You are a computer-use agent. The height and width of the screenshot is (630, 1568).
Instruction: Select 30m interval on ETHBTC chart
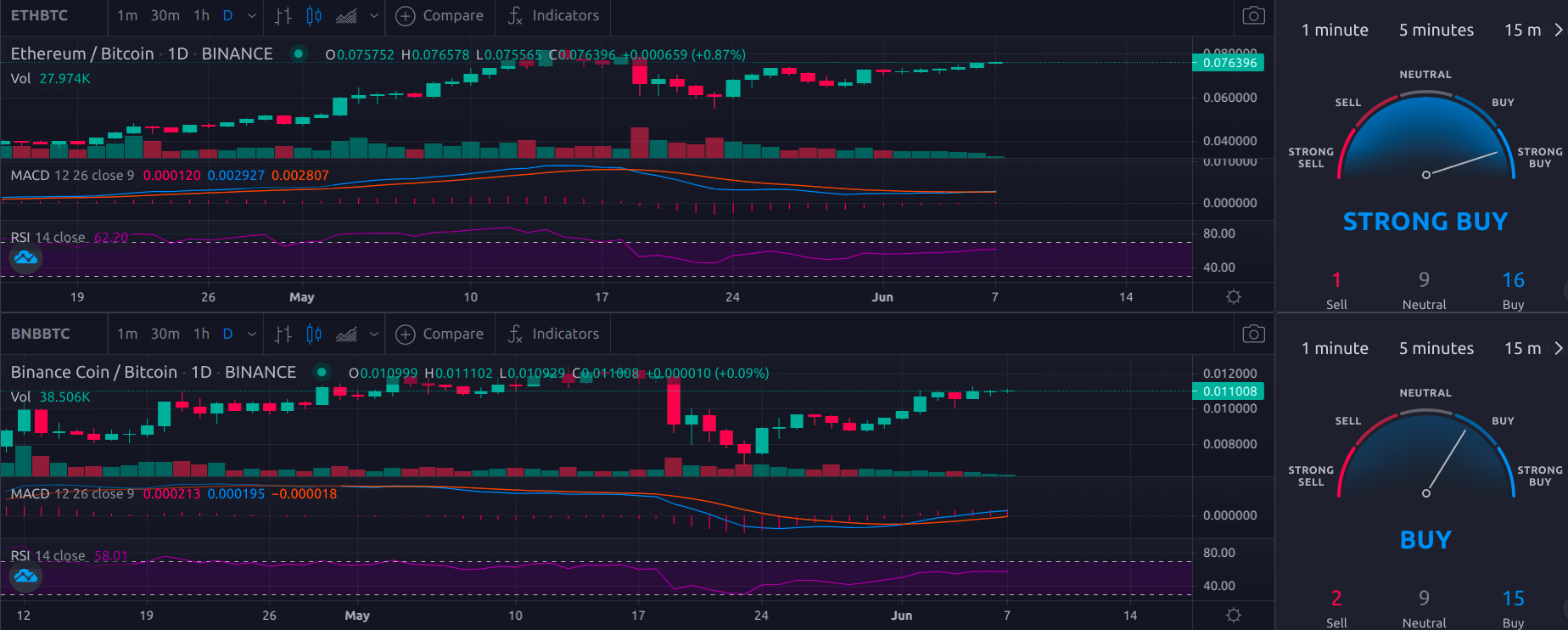point(165,15)
